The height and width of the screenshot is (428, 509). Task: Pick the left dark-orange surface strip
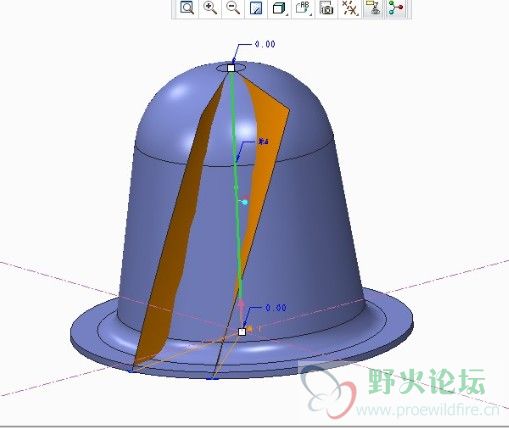click(x=180, y=233)
